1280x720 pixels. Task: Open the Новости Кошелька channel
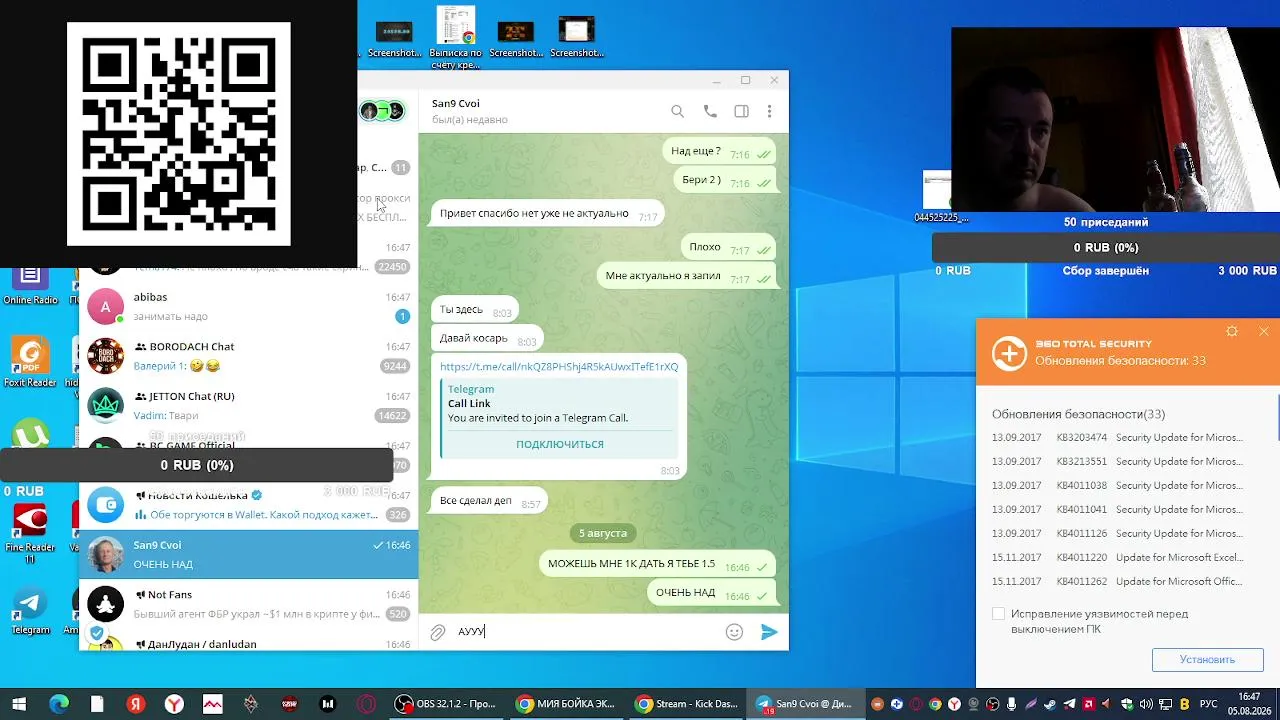249,505
